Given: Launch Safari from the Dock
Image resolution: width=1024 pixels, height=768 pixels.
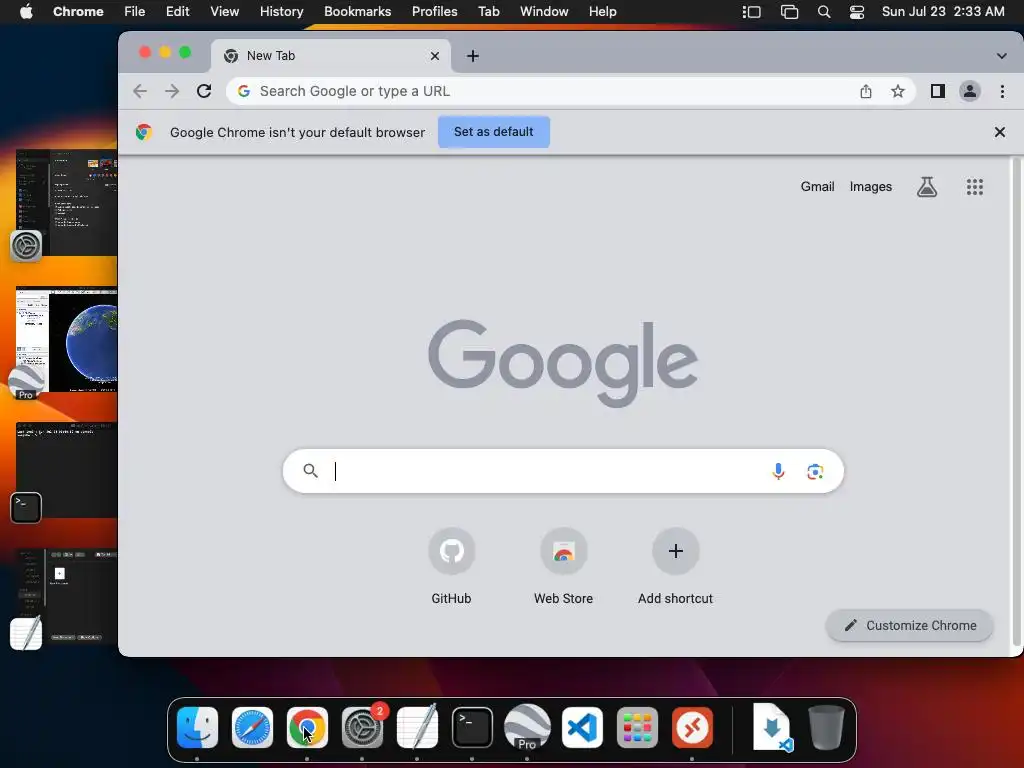Looking at the screenshot, I should click(x=252, y=727).
